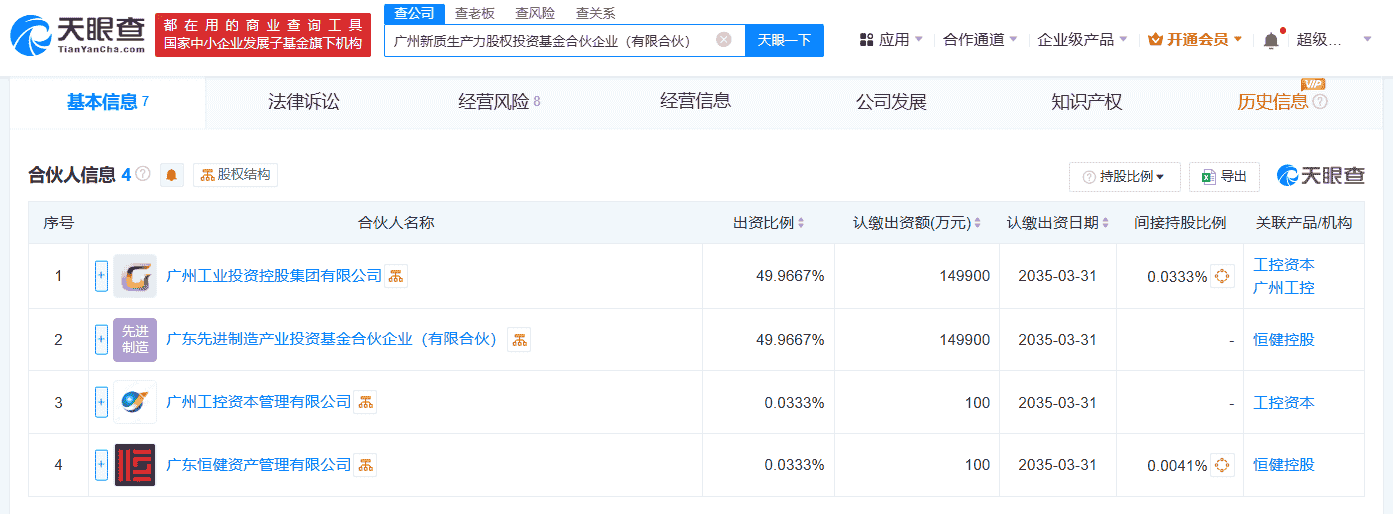Open the 持股比例 dropdown
Image resolution: width=1393 pixels, height=514 pixels.
point(1125,176)
